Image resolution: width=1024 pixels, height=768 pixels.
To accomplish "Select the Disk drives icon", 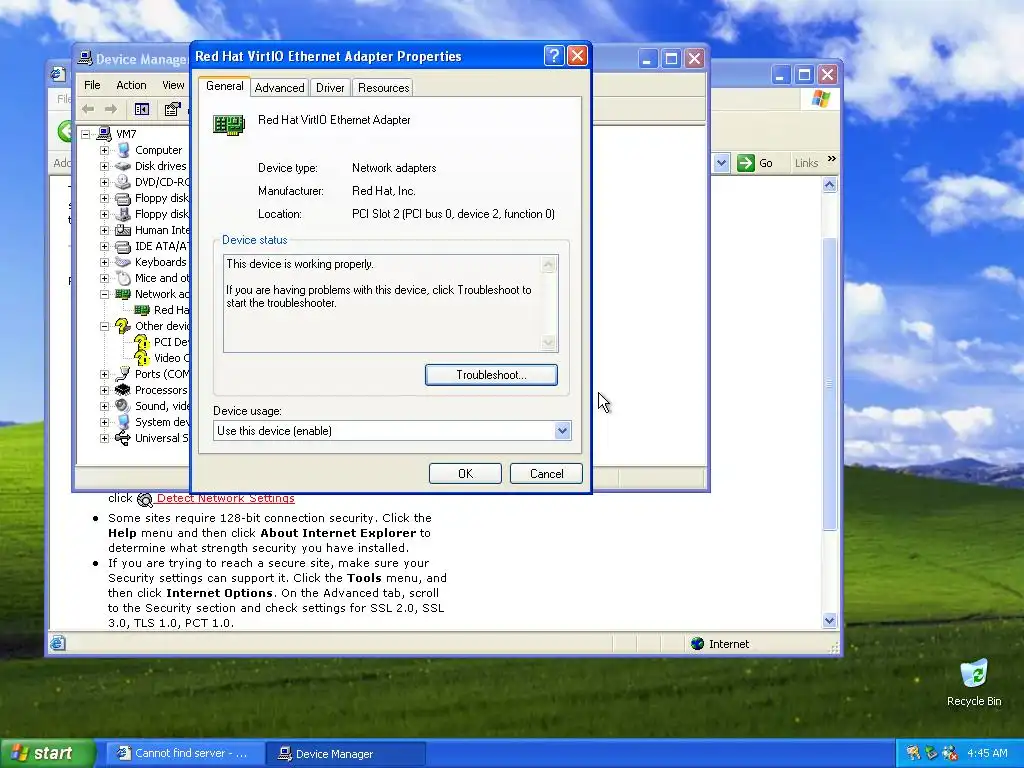I will (123, 166).
